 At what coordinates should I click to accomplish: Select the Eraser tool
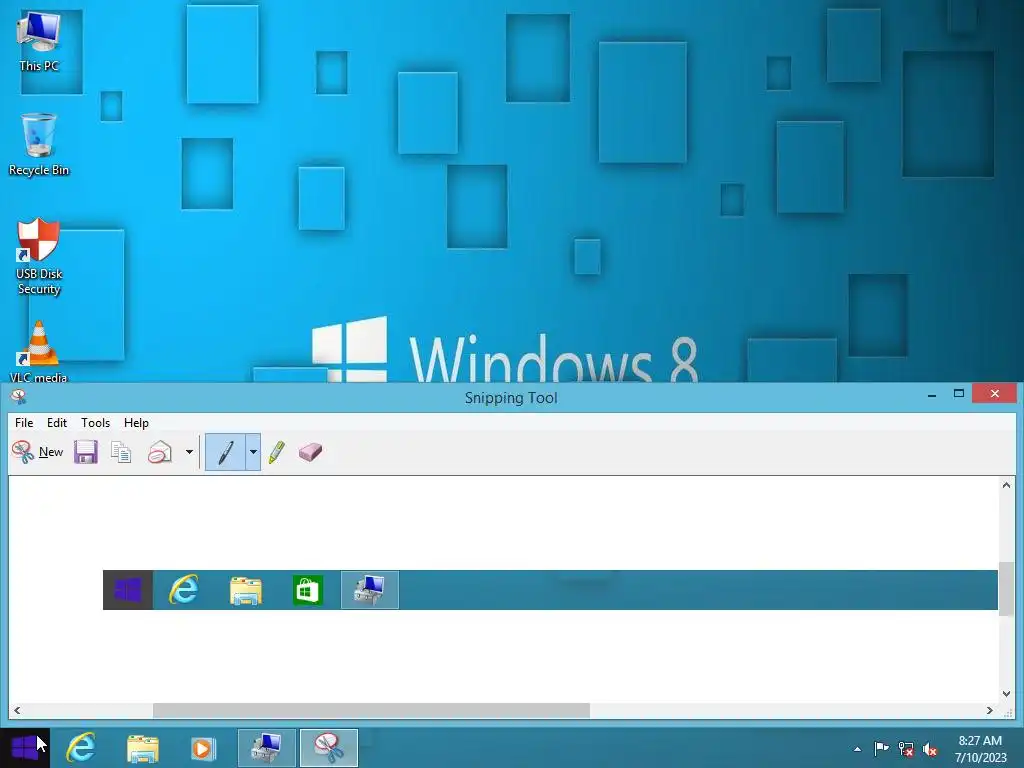(310, 452)
